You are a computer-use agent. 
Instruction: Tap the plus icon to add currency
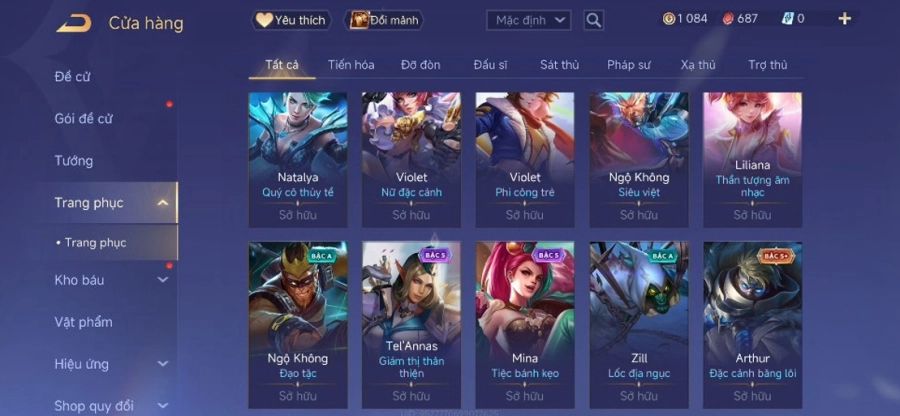click(x=844, y=19)
